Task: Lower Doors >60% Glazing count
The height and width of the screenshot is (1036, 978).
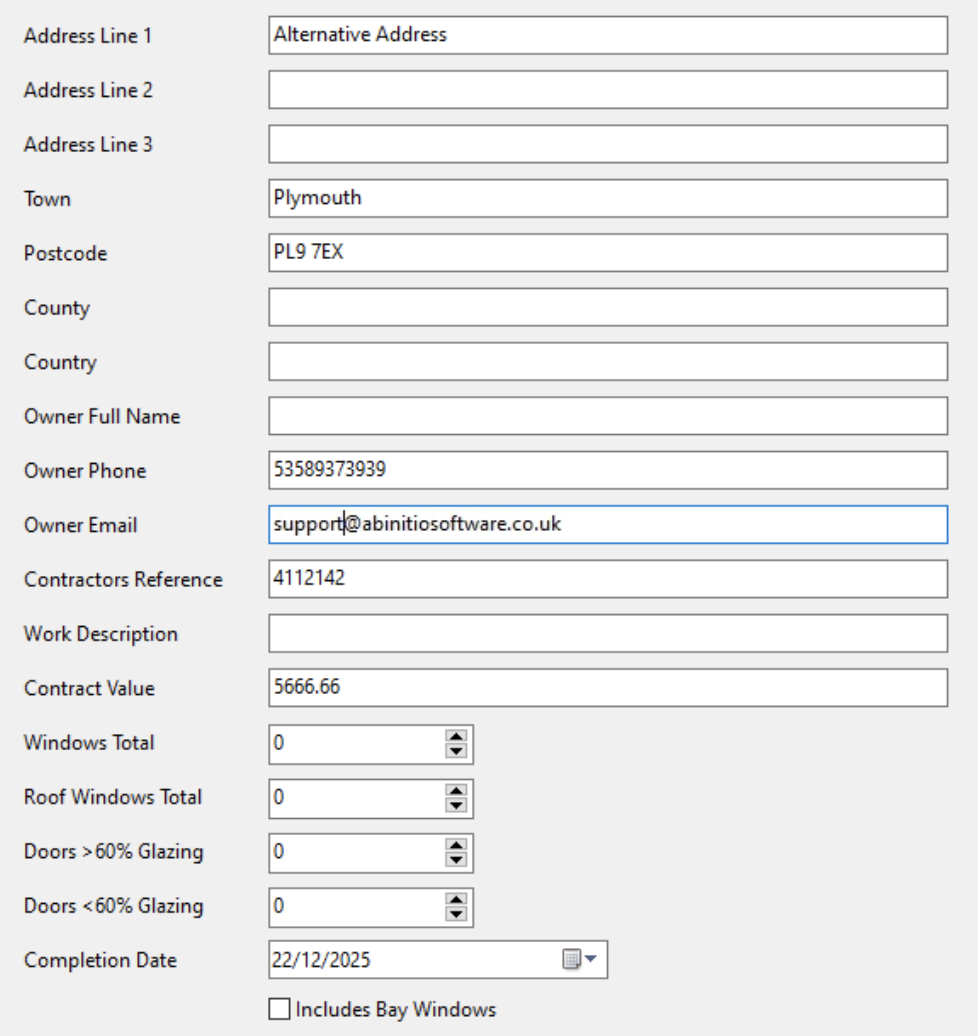Action: (x=457, y=859)
